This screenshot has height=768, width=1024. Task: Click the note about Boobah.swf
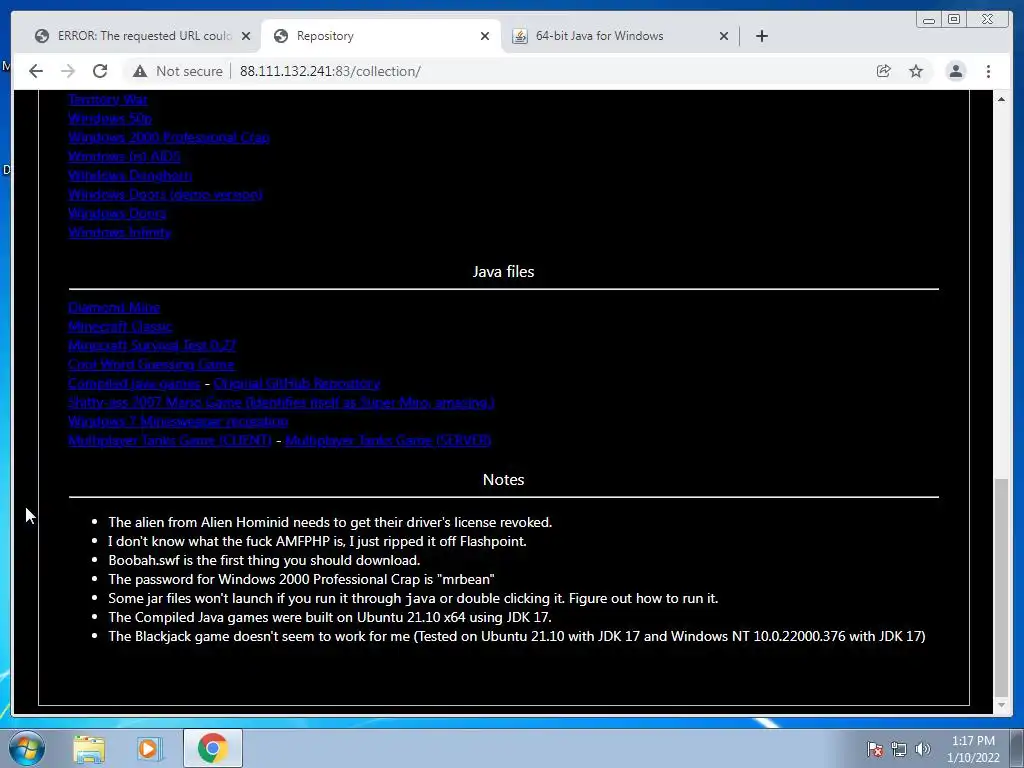[x=264, y=560]
